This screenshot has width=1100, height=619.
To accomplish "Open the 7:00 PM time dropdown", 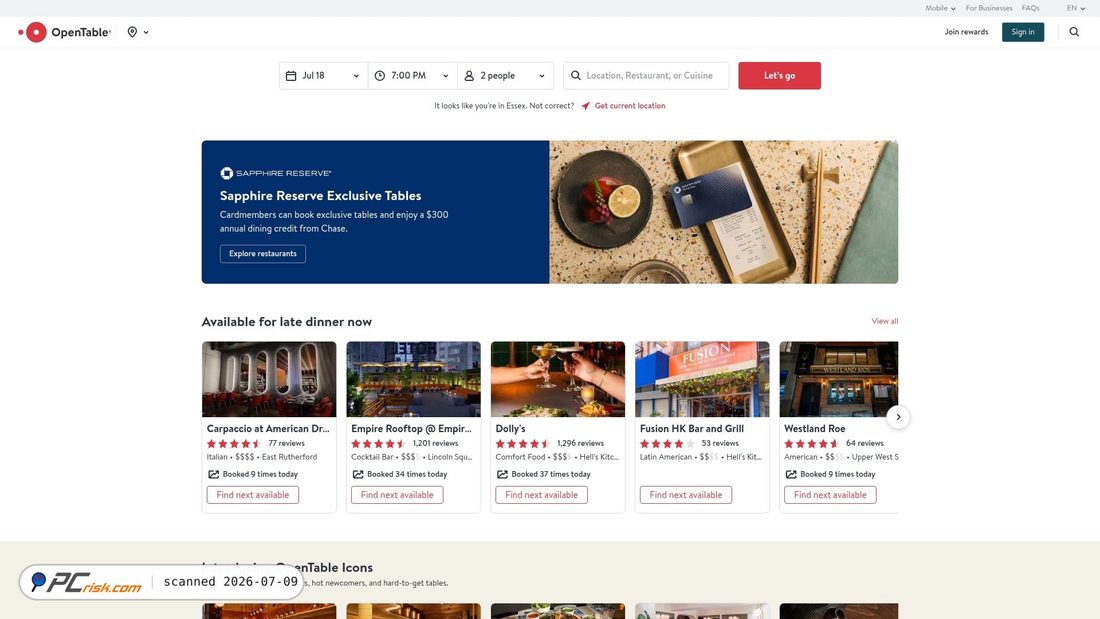I will 412,76.
